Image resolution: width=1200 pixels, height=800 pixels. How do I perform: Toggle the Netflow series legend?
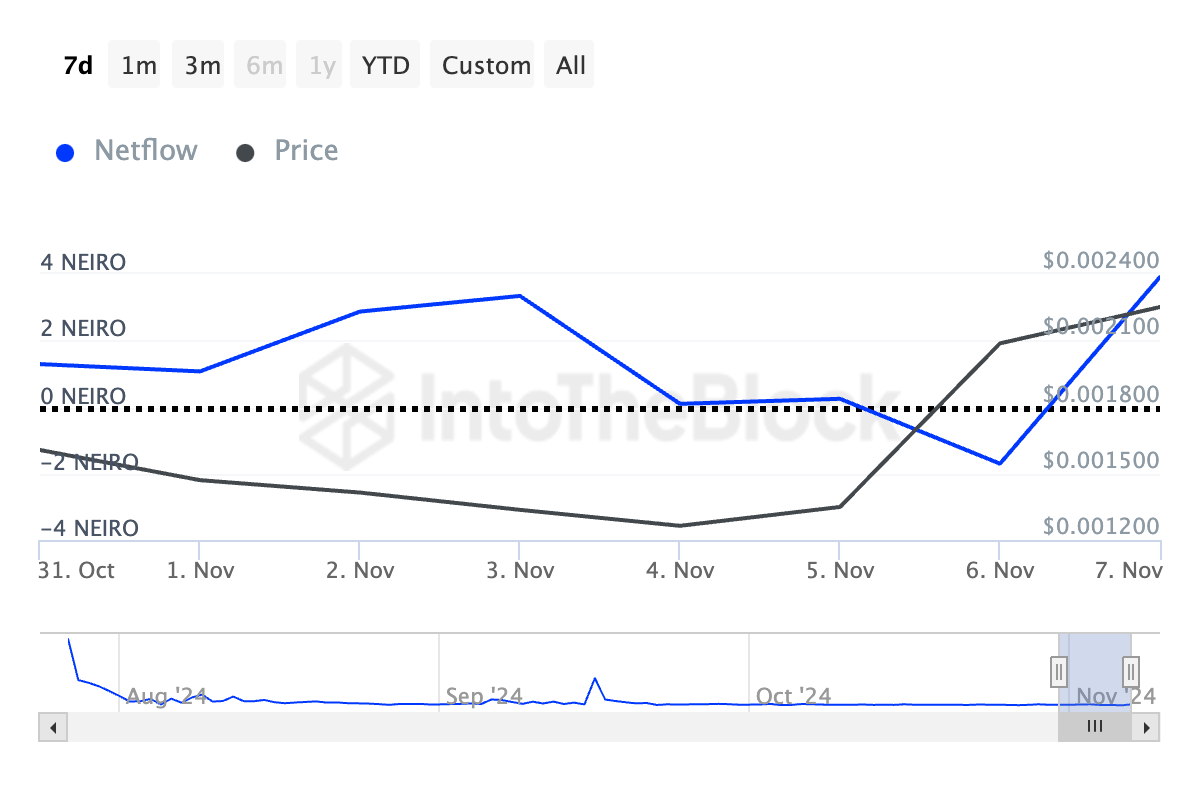tap(145, 151)
